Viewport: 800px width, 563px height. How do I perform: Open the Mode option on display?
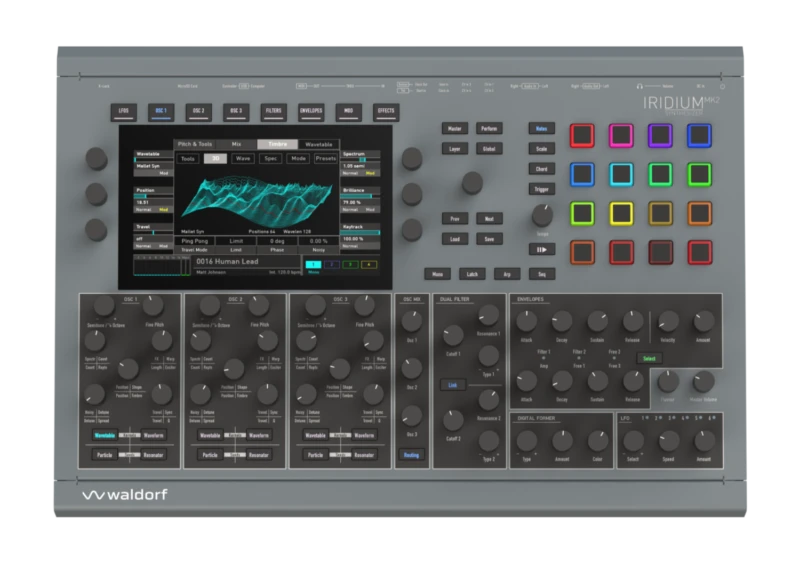298,158
